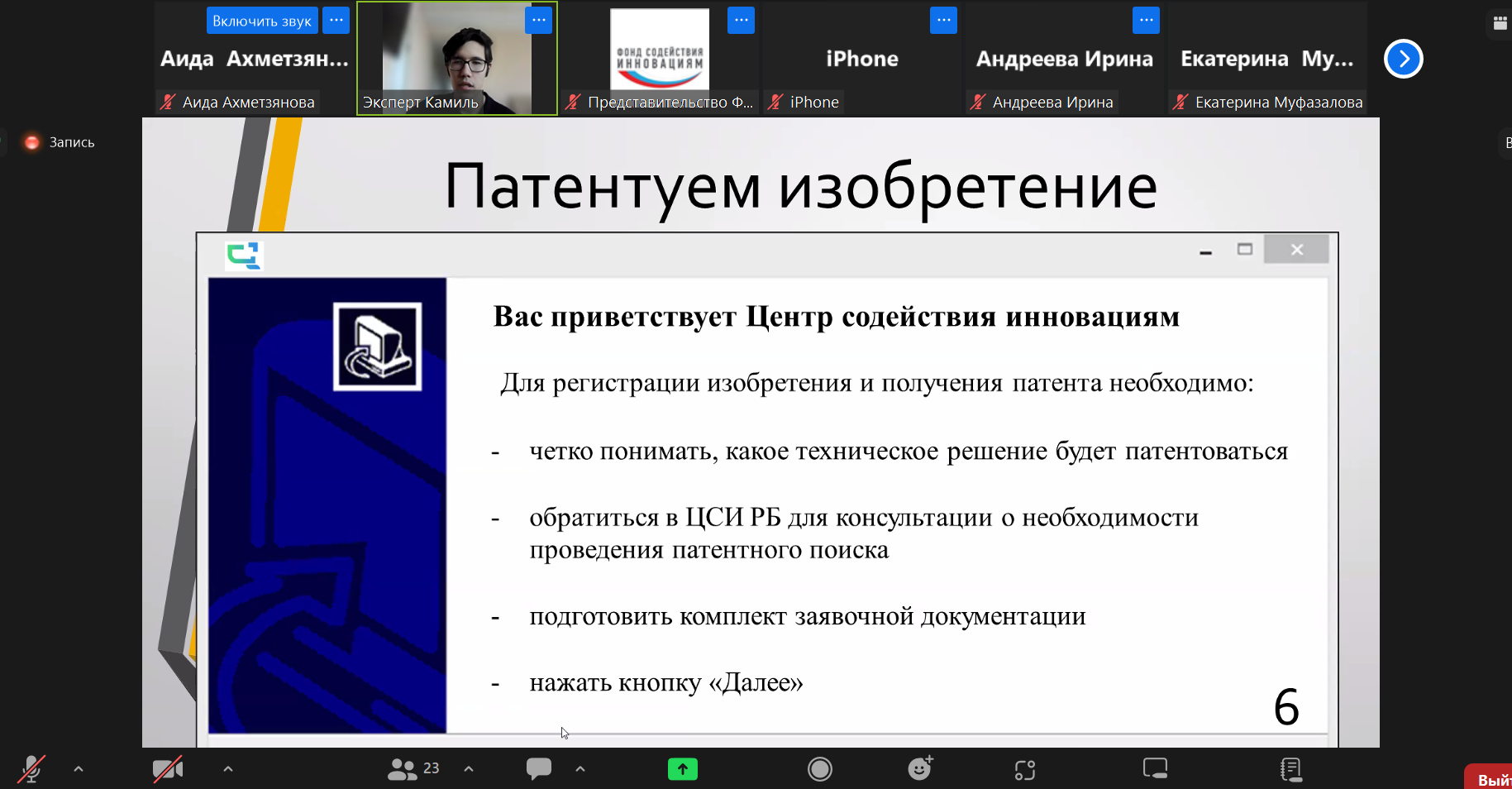Open the reactions emoji menu
The height and width of the screenshot is (789, 1512).
[920, 769]
